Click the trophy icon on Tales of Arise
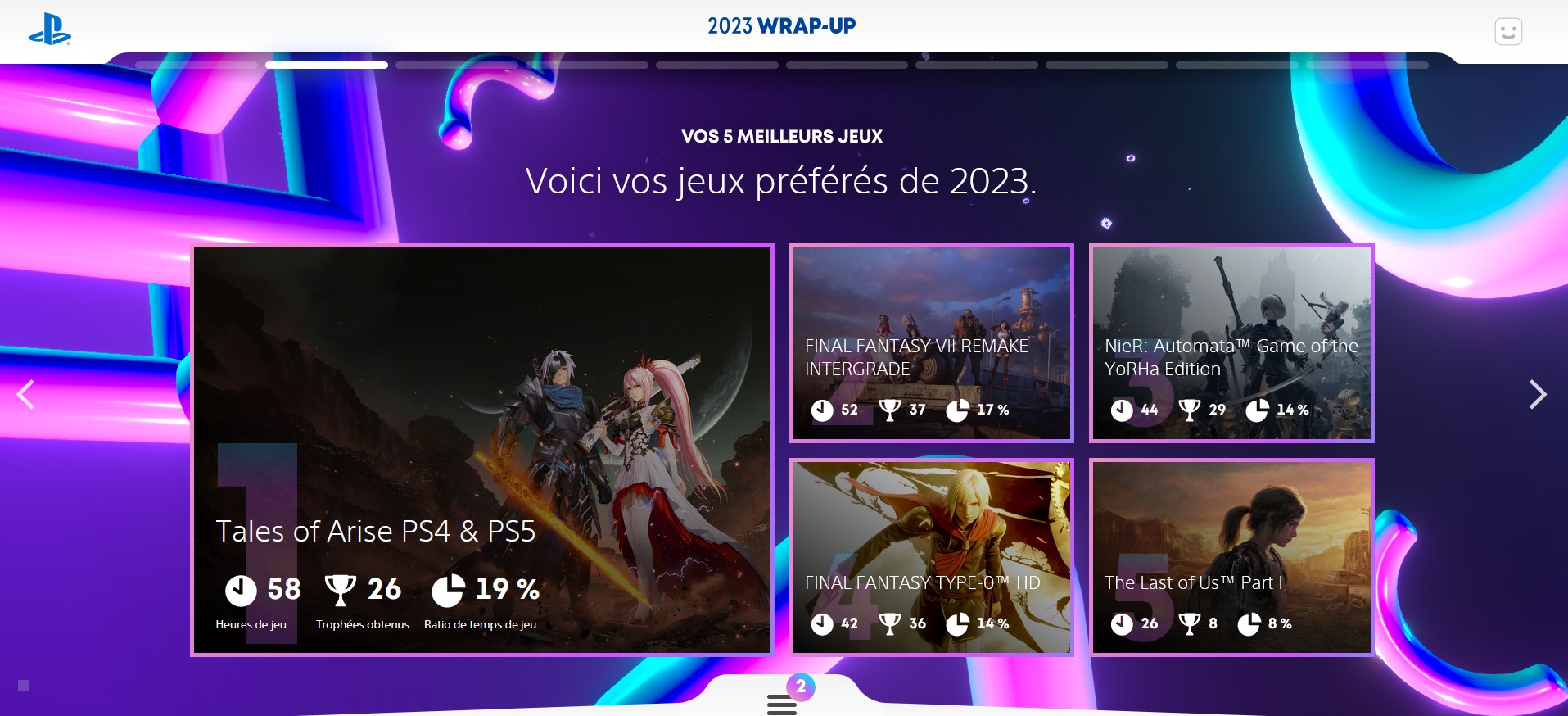The width and height of the screenshot is (1568, 716). (x=341, y=590)
